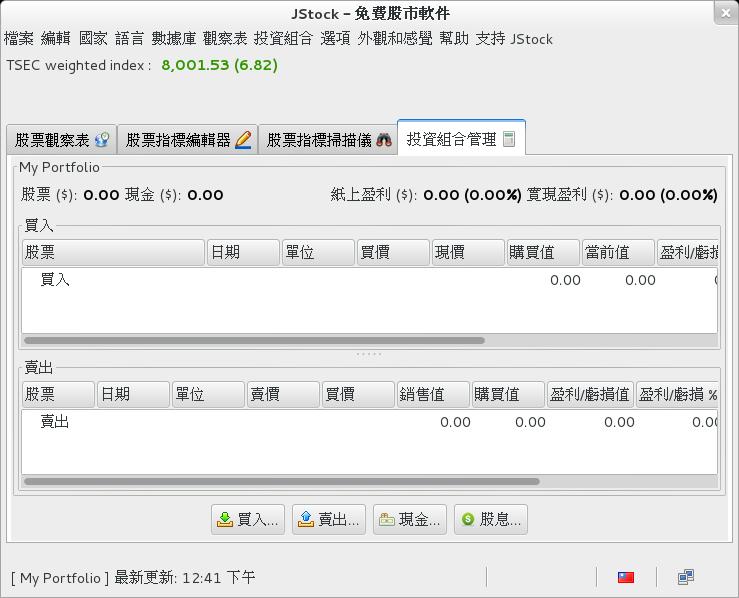This screenshot has width=739, height=598.
Task: Sort buy table by 當前值 column
Action: [x=618, y=252]
